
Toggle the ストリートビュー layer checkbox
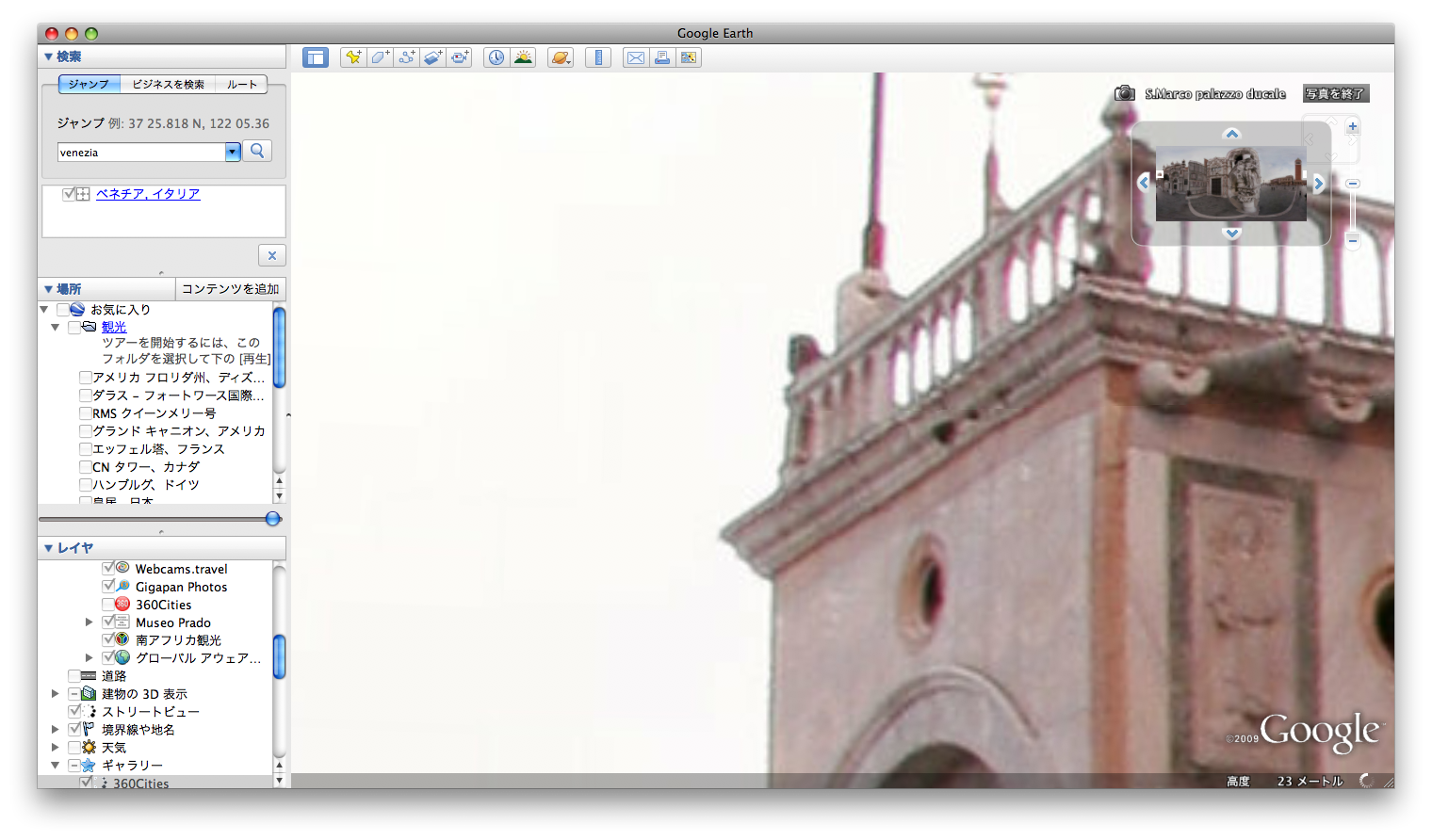[x=74, y=711]
